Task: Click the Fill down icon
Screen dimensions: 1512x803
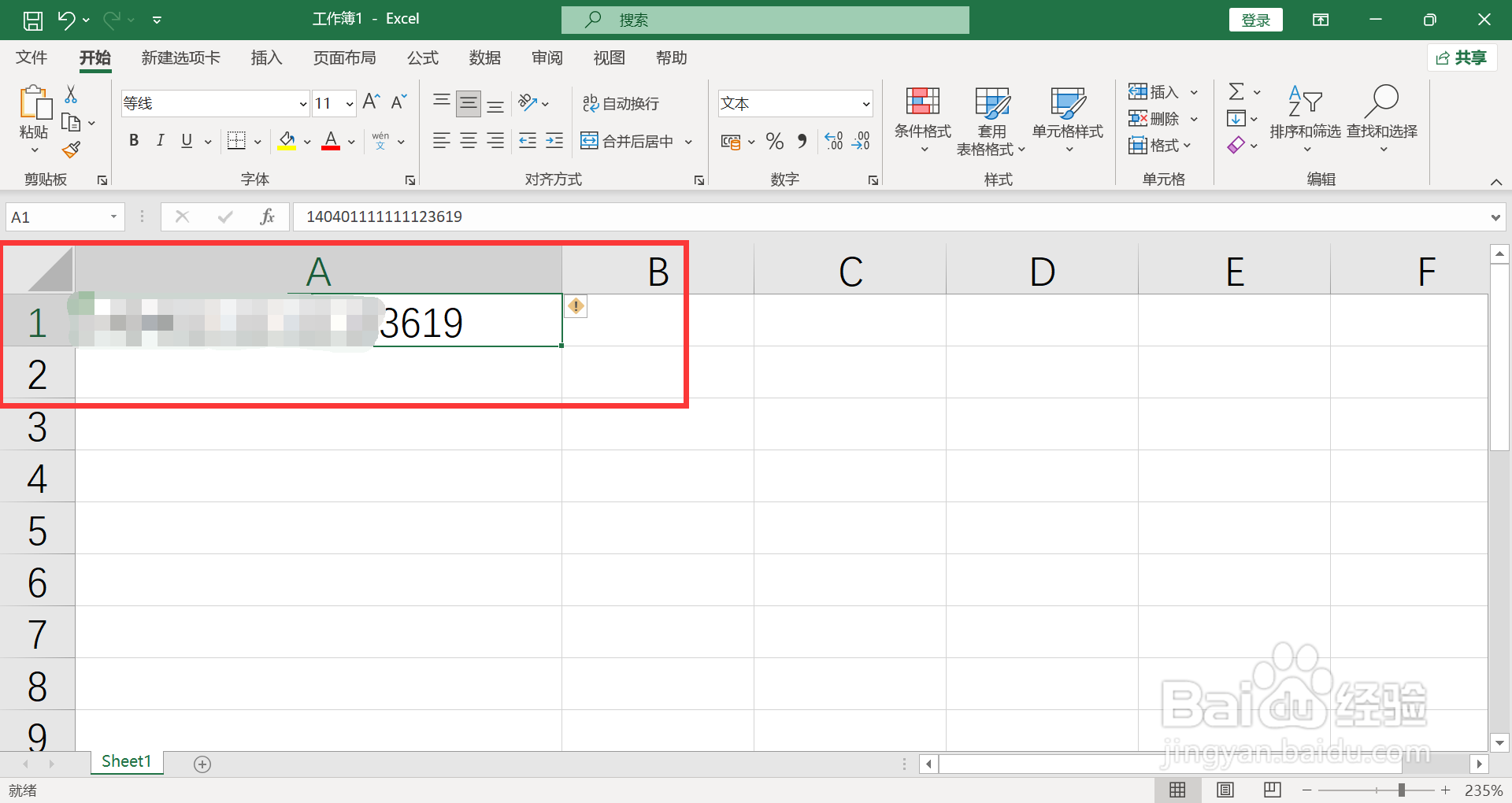Action: [x=1236, y=119]
